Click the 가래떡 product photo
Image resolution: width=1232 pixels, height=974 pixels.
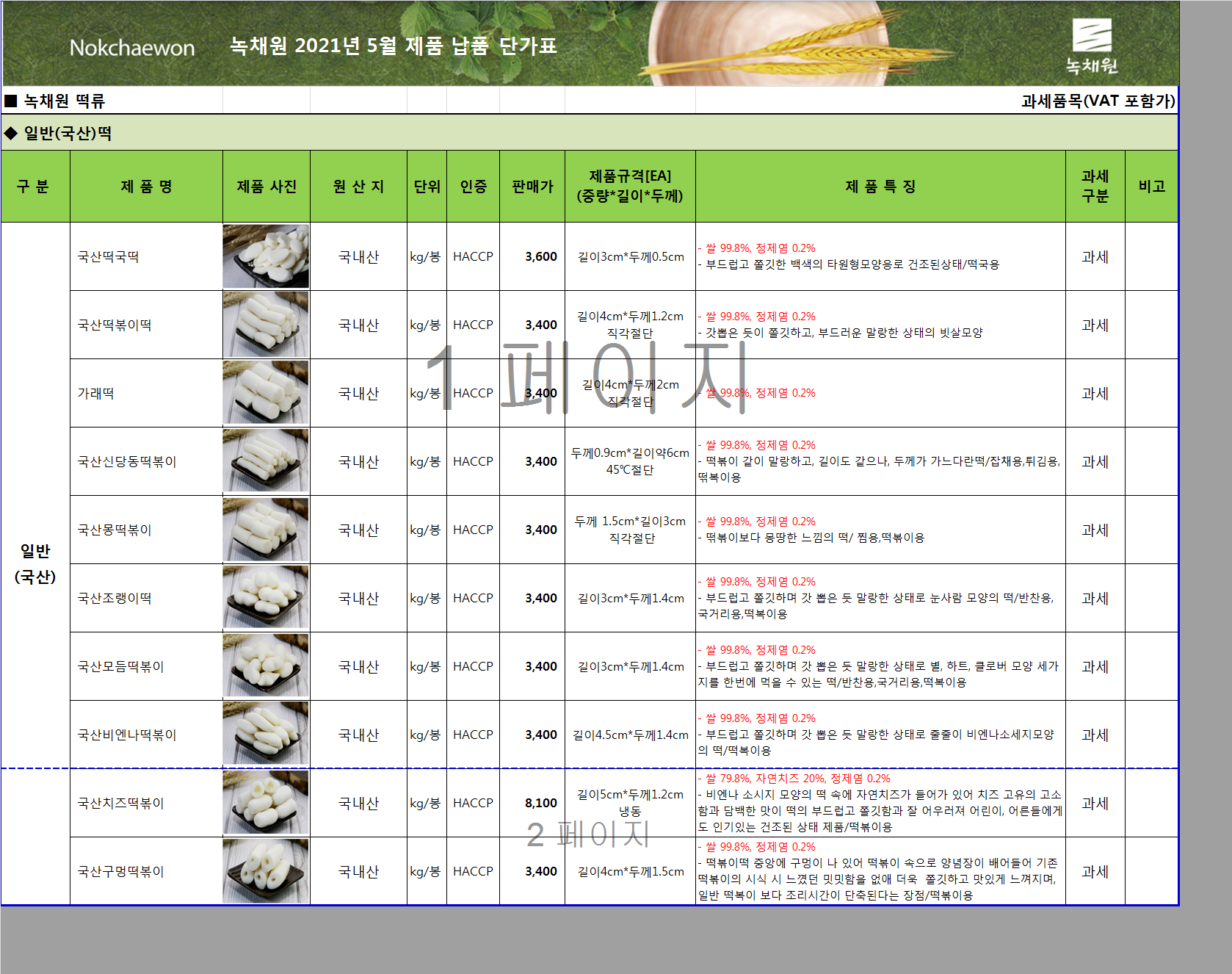pyautogui.click(x=266, y=393)
